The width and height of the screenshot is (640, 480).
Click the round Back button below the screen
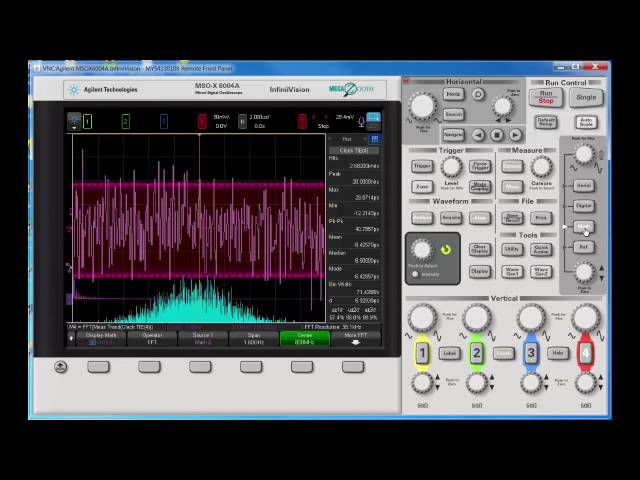(x=60, y=367)
